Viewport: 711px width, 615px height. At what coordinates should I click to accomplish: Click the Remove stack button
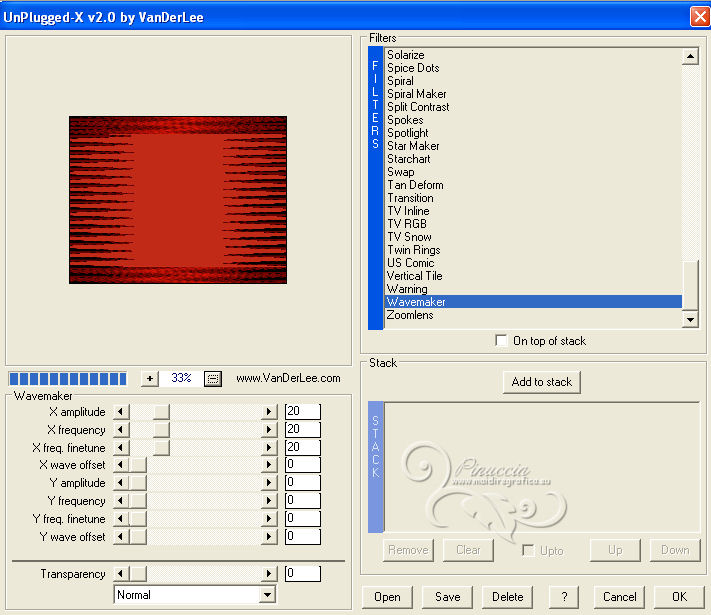[408, 550]
